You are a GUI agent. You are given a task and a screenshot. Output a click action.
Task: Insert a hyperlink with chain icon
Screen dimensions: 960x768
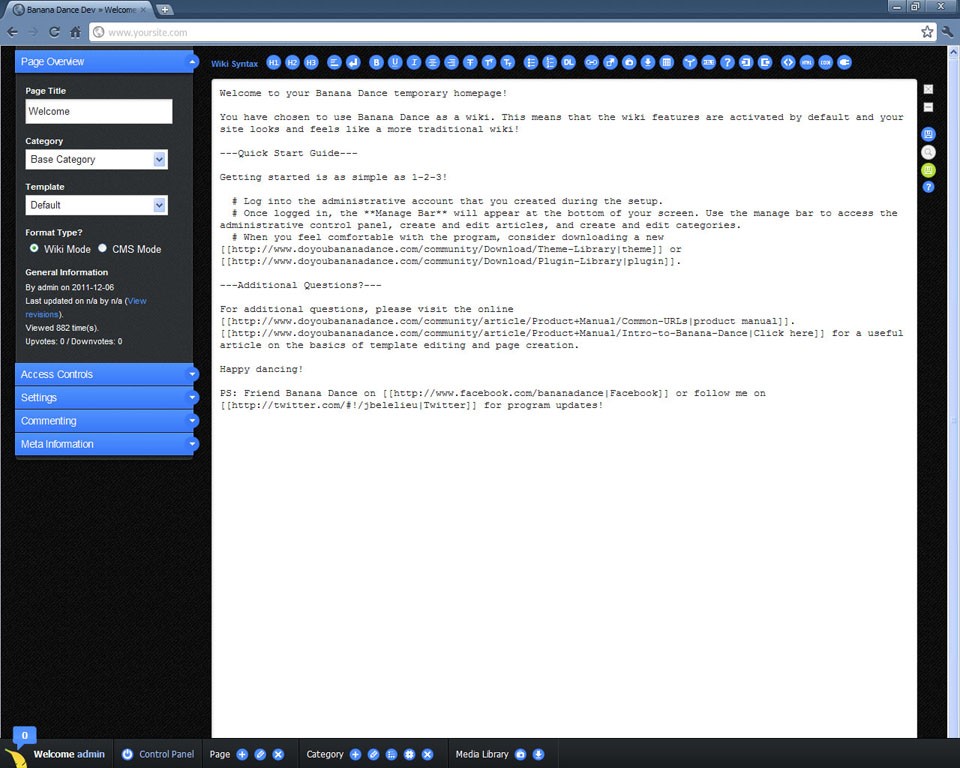tap(591, 62)
